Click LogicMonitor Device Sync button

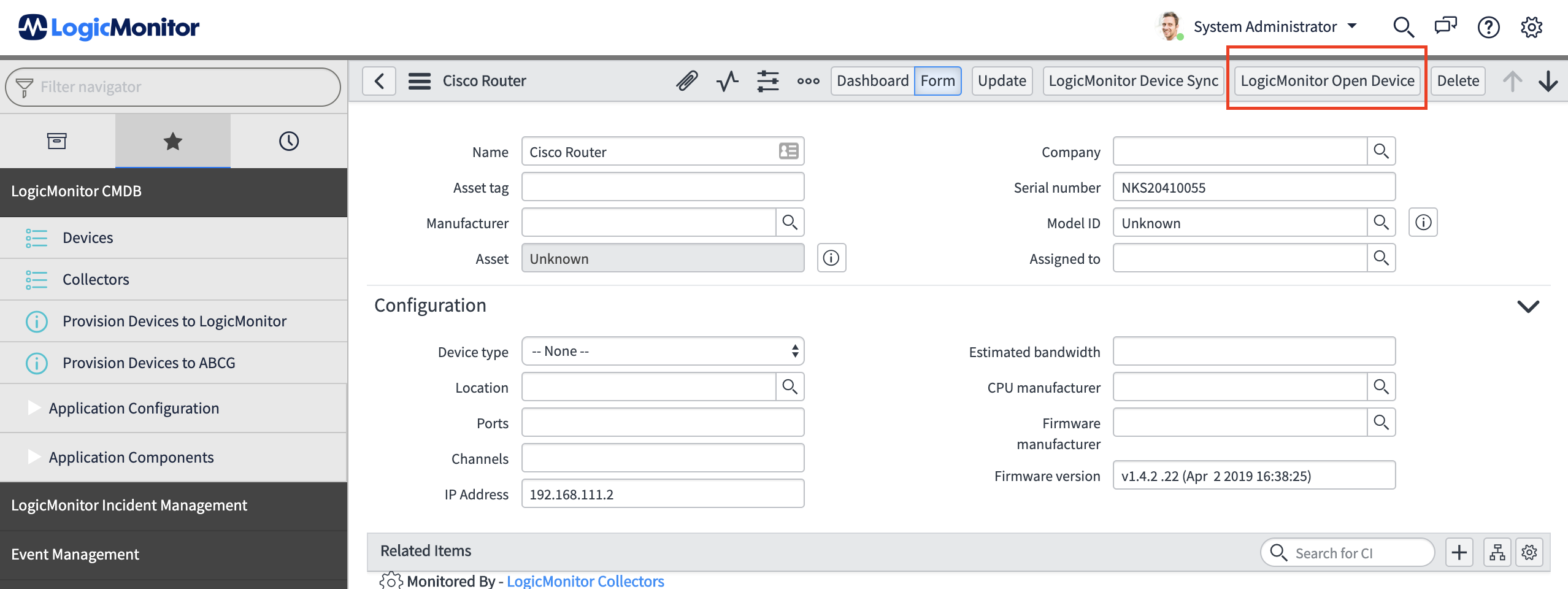point(1133,81)
